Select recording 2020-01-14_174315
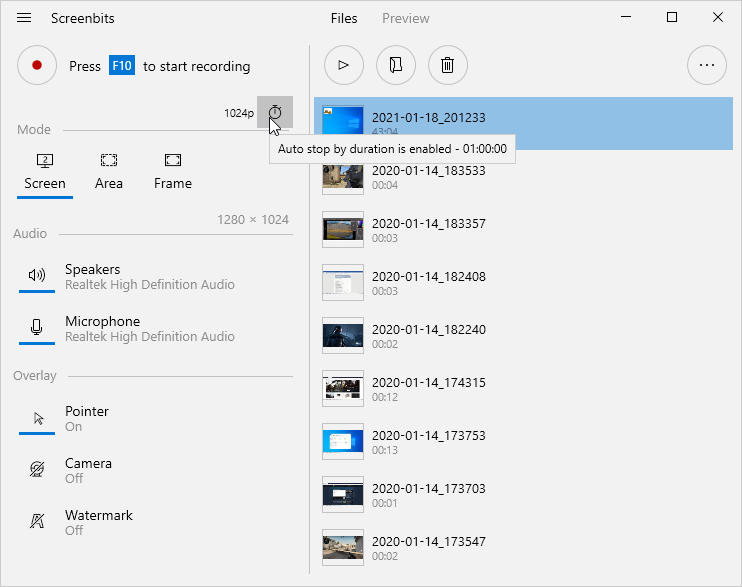This screenshot has width=742, height=587. (523, 389)
